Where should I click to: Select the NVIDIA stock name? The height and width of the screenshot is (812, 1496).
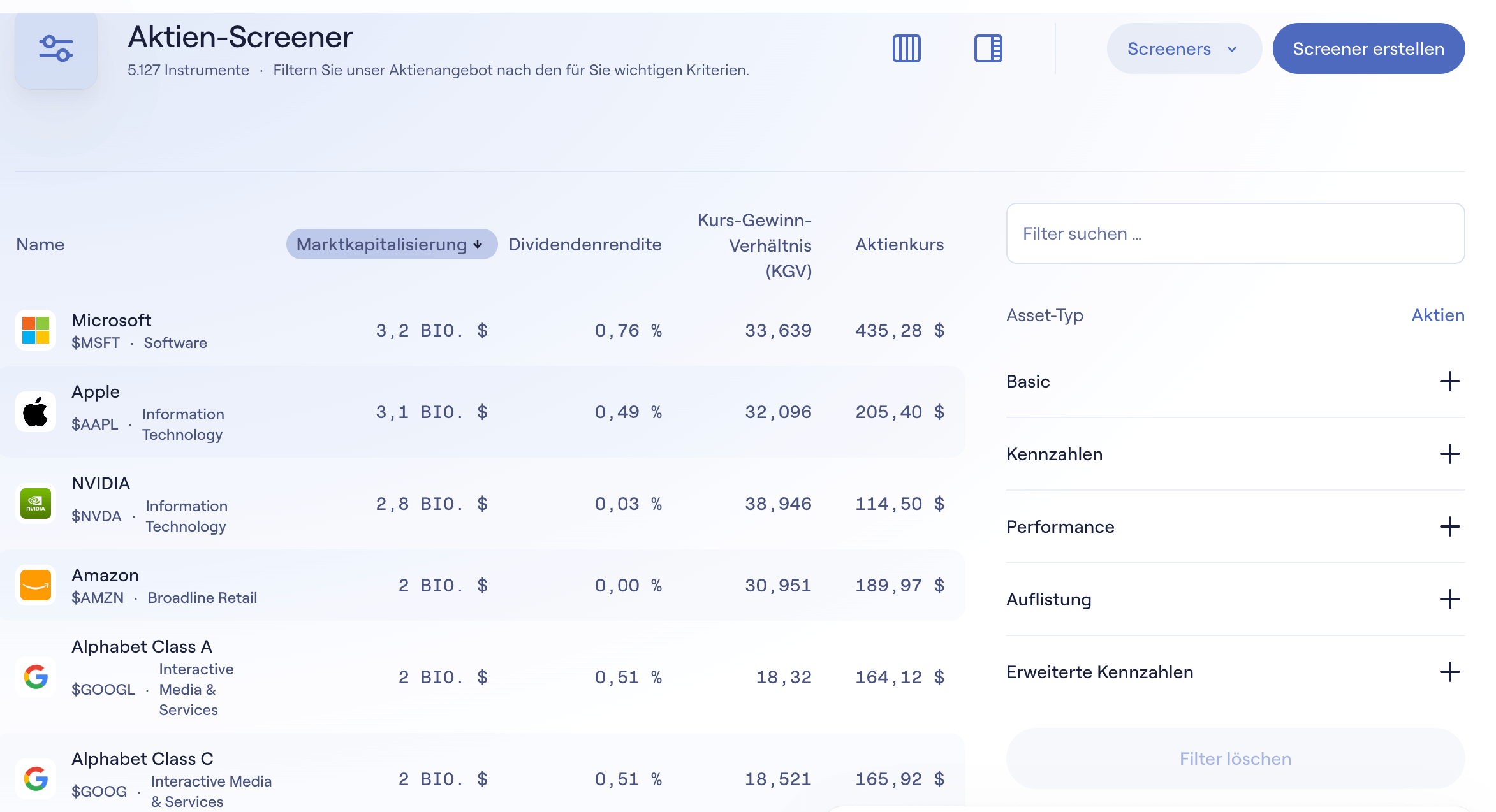pyautogui.click(x=101, y=483)
